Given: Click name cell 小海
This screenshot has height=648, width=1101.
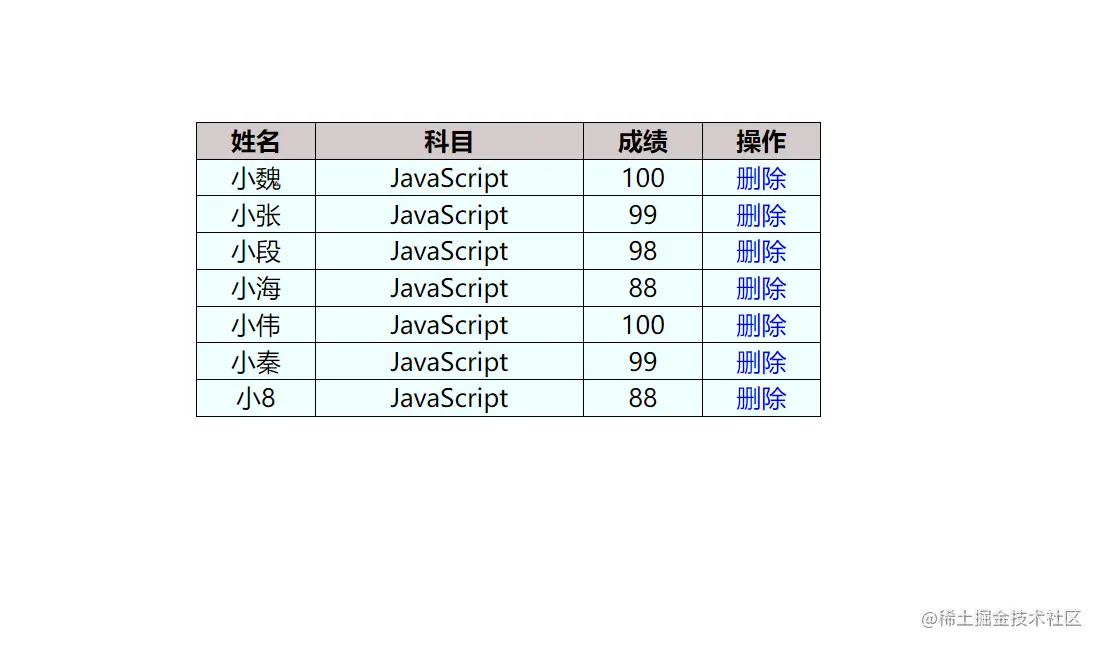Looking at the screenshot, I should 256,289.
